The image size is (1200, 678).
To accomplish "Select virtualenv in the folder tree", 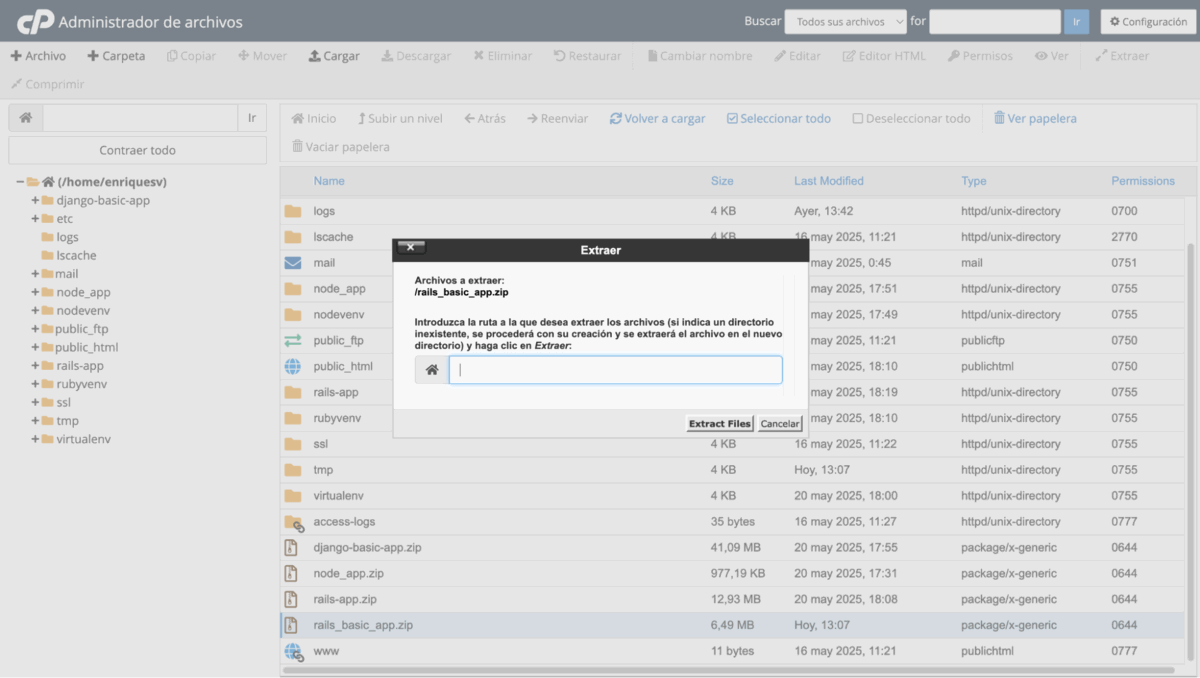I will click(82, 439).
